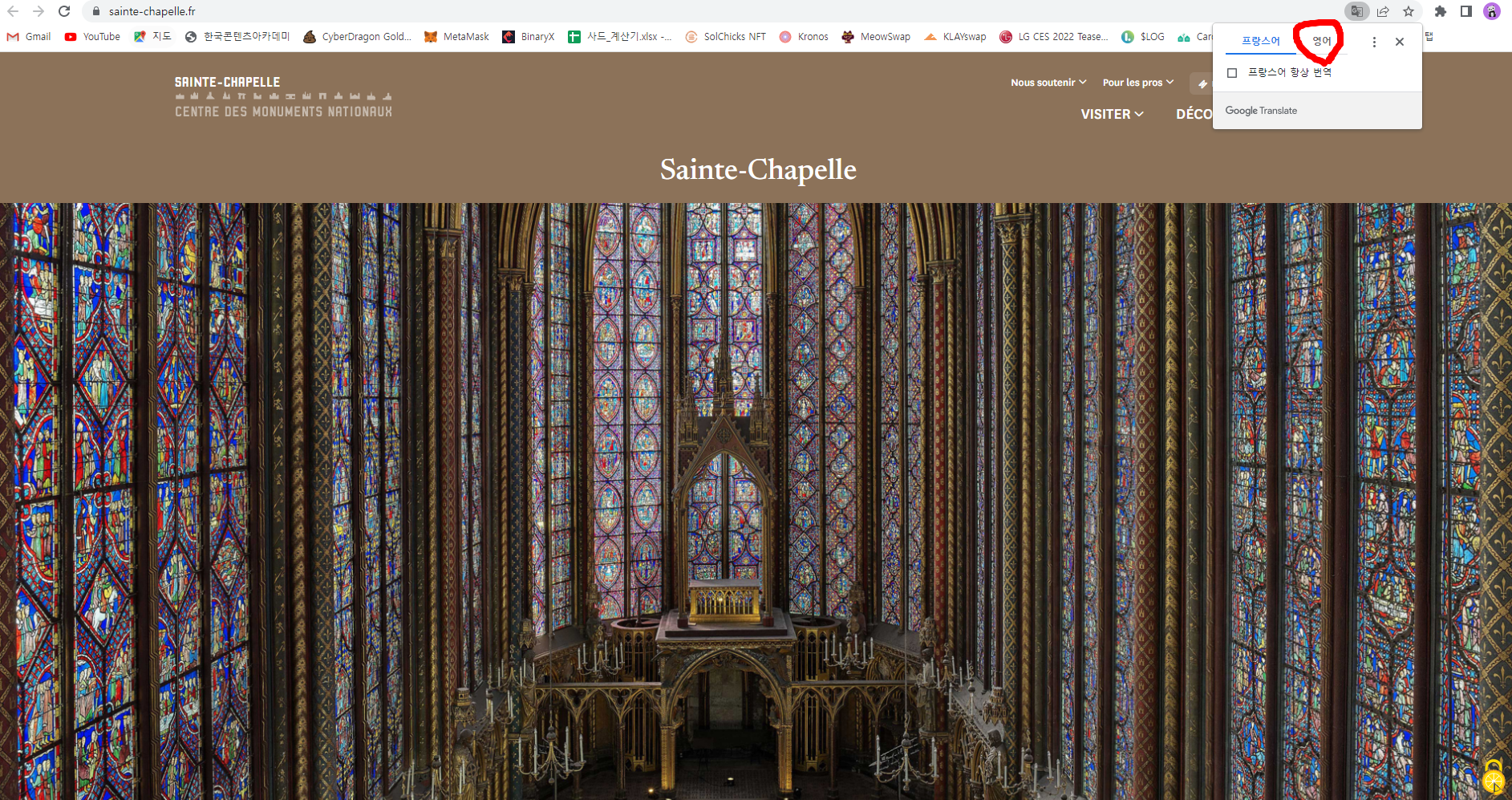This screenshot has width=1512, height=800.
Task: Open Gmail bookmark
Action: click(x=29, y=37)
